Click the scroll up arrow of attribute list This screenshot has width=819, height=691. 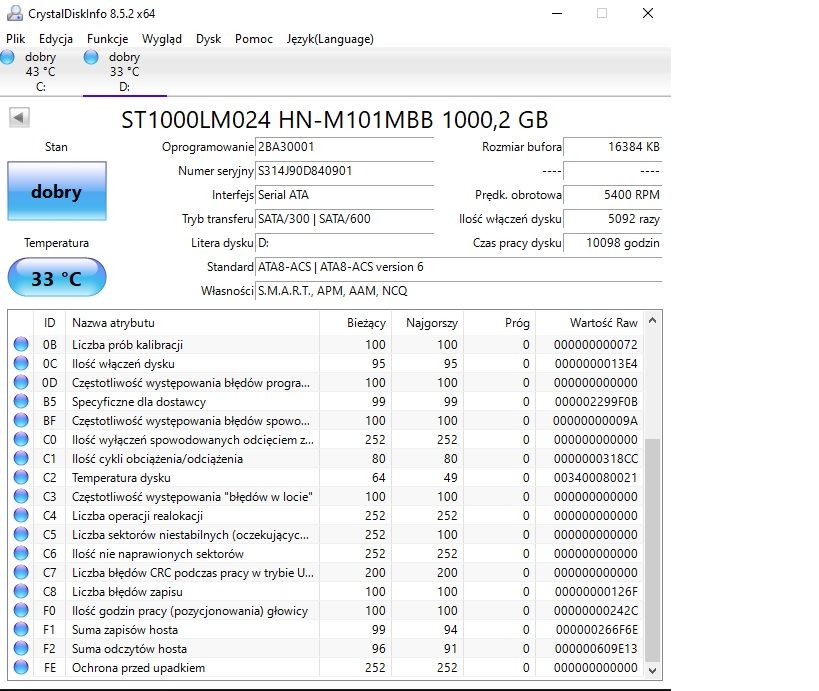click(652, 321)
